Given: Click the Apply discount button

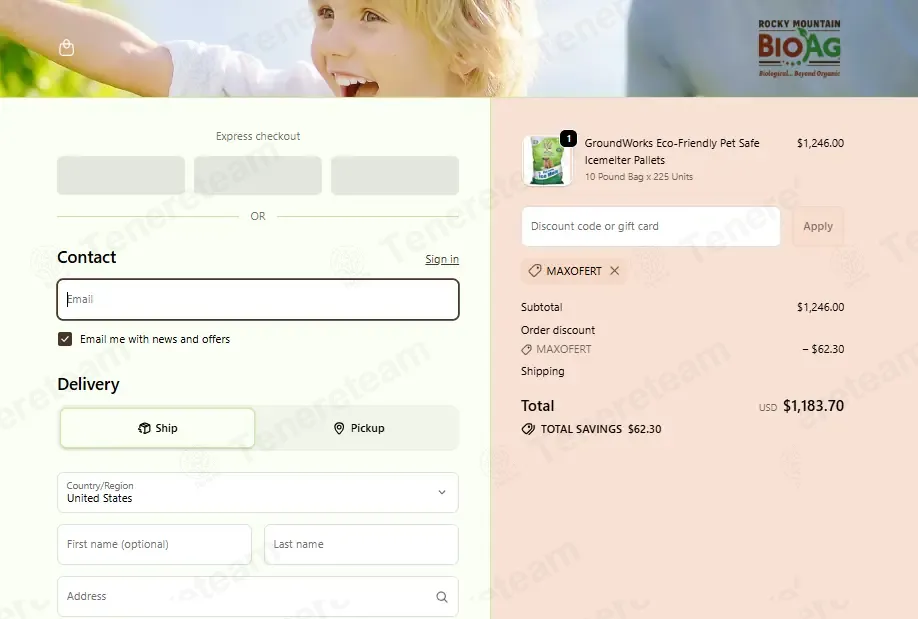Looking at the screenshot, I should tap(818, 226).
